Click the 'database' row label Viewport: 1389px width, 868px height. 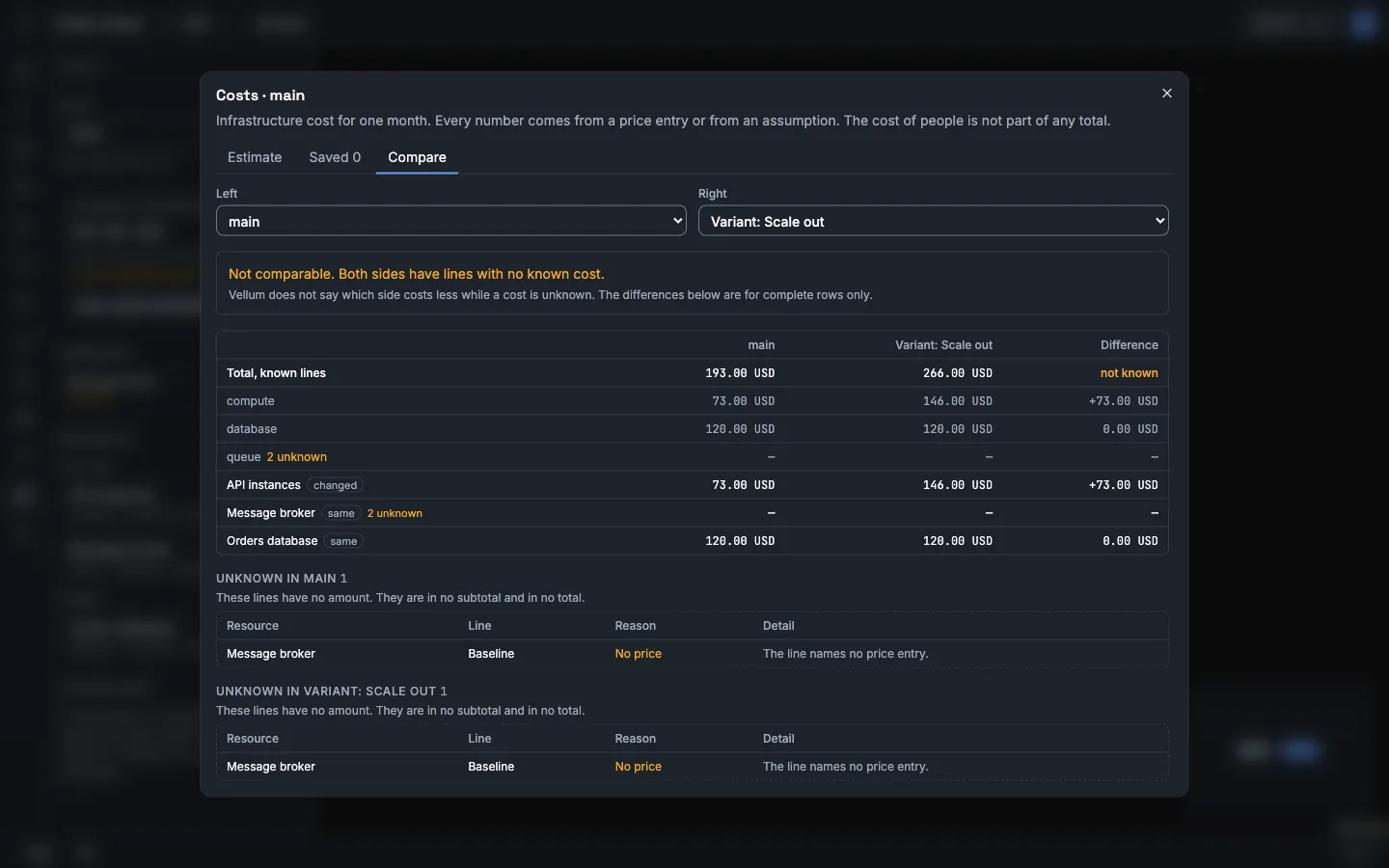(252, 429)
